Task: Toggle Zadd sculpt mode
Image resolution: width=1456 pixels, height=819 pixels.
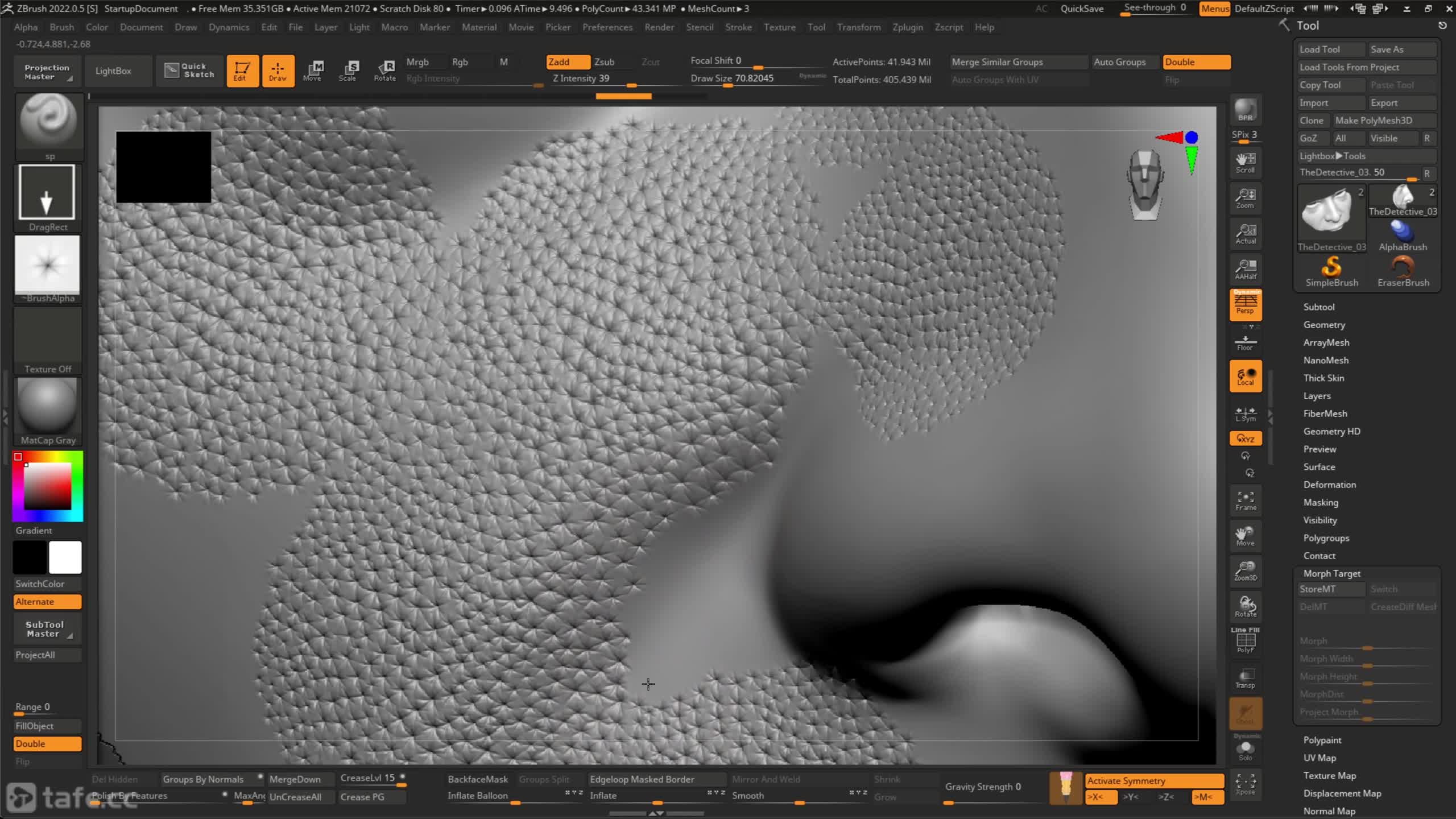Action: point(568,62)
